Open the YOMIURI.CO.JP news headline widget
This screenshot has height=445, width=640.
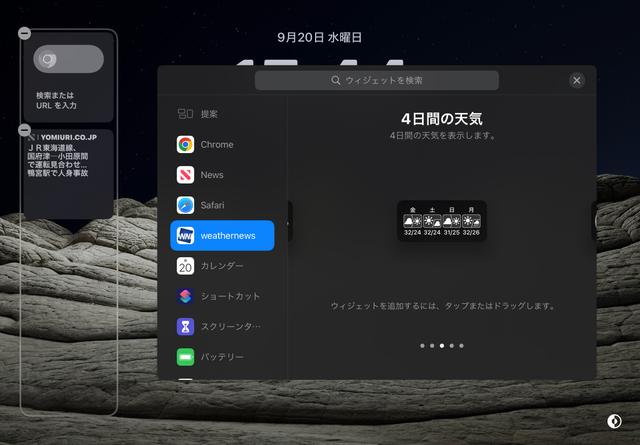coord(69,174)
